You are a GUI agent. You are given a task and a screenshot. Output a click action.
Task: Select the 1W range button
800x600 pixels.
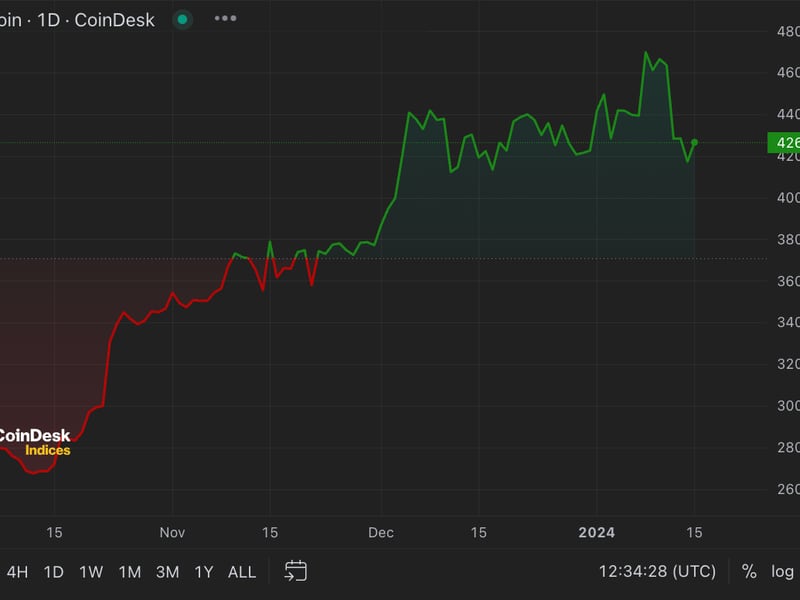point(91,572)
